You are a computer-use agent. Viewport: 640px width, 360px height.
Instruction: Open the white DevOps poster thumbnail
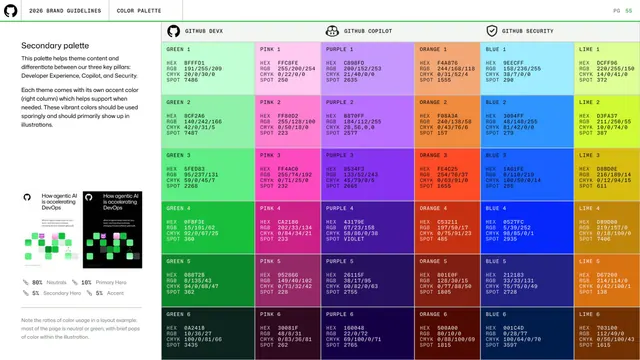coord(51,230)
